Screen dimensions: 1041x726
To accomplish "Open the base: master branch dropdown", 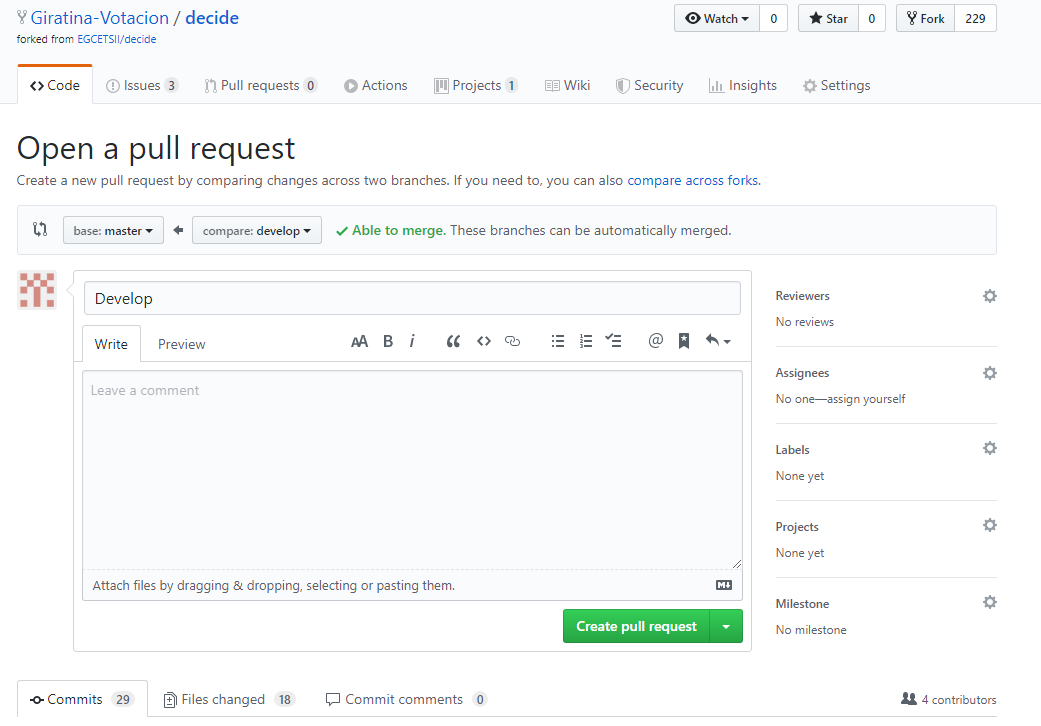I will 114,230.
